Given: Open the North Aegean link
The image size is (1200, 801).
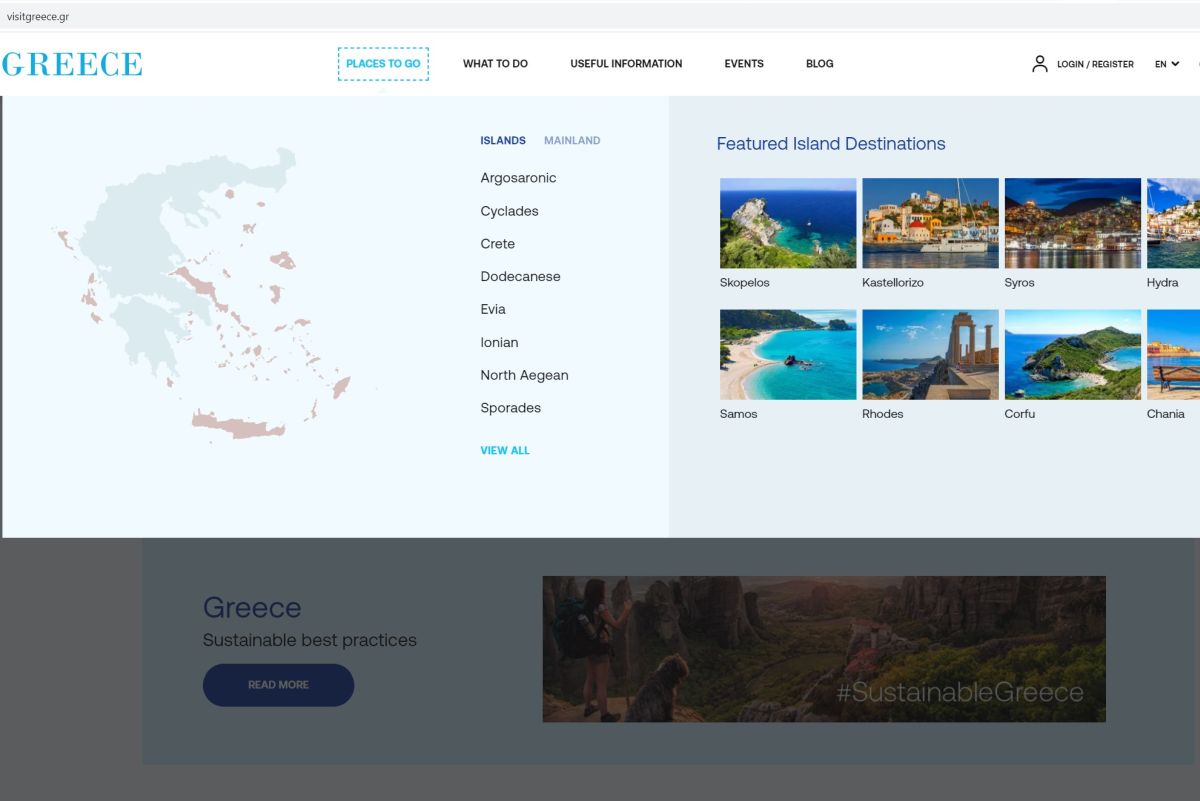Looking at the screenshot, I should pos(524,376).
